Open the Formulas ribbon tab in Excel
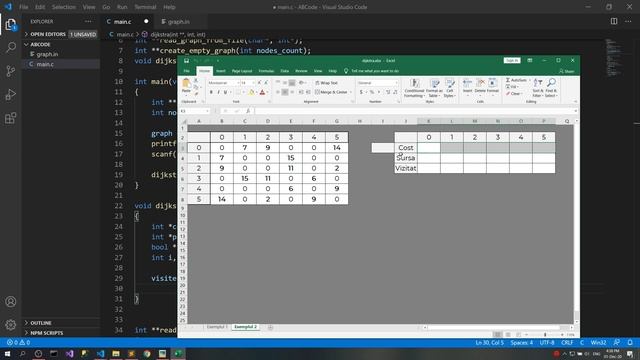 [x=266, y=71]
